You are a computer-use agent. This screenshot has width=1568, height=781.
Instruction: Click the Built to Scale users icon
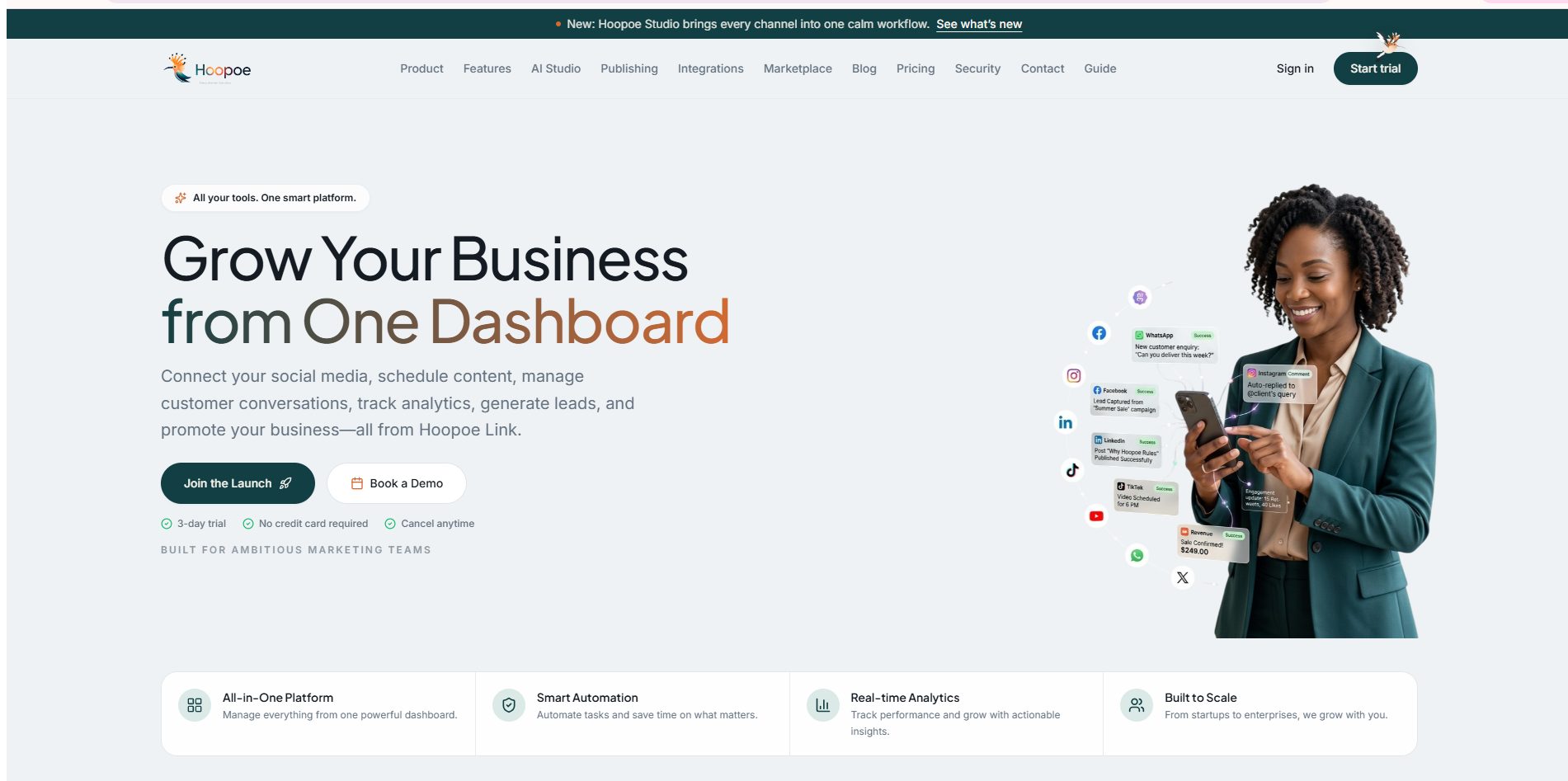click(x=1137, y=705)
